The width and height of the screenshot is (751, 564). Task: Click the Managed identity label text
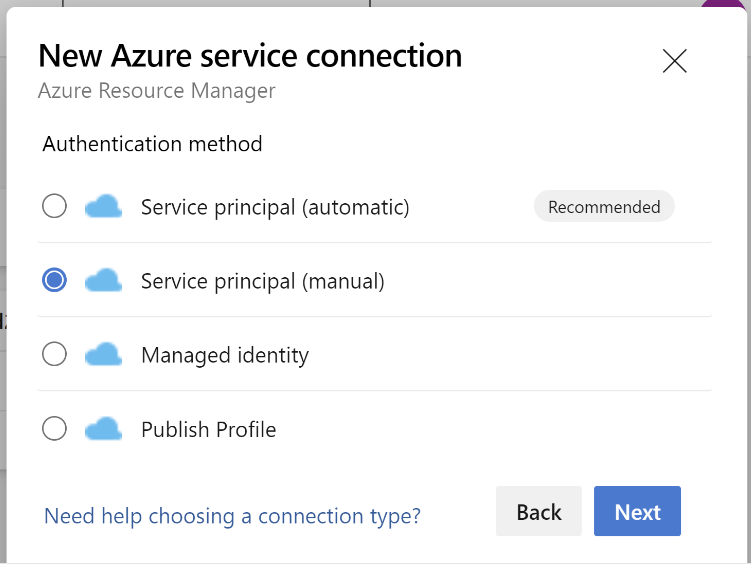point(225,355)
